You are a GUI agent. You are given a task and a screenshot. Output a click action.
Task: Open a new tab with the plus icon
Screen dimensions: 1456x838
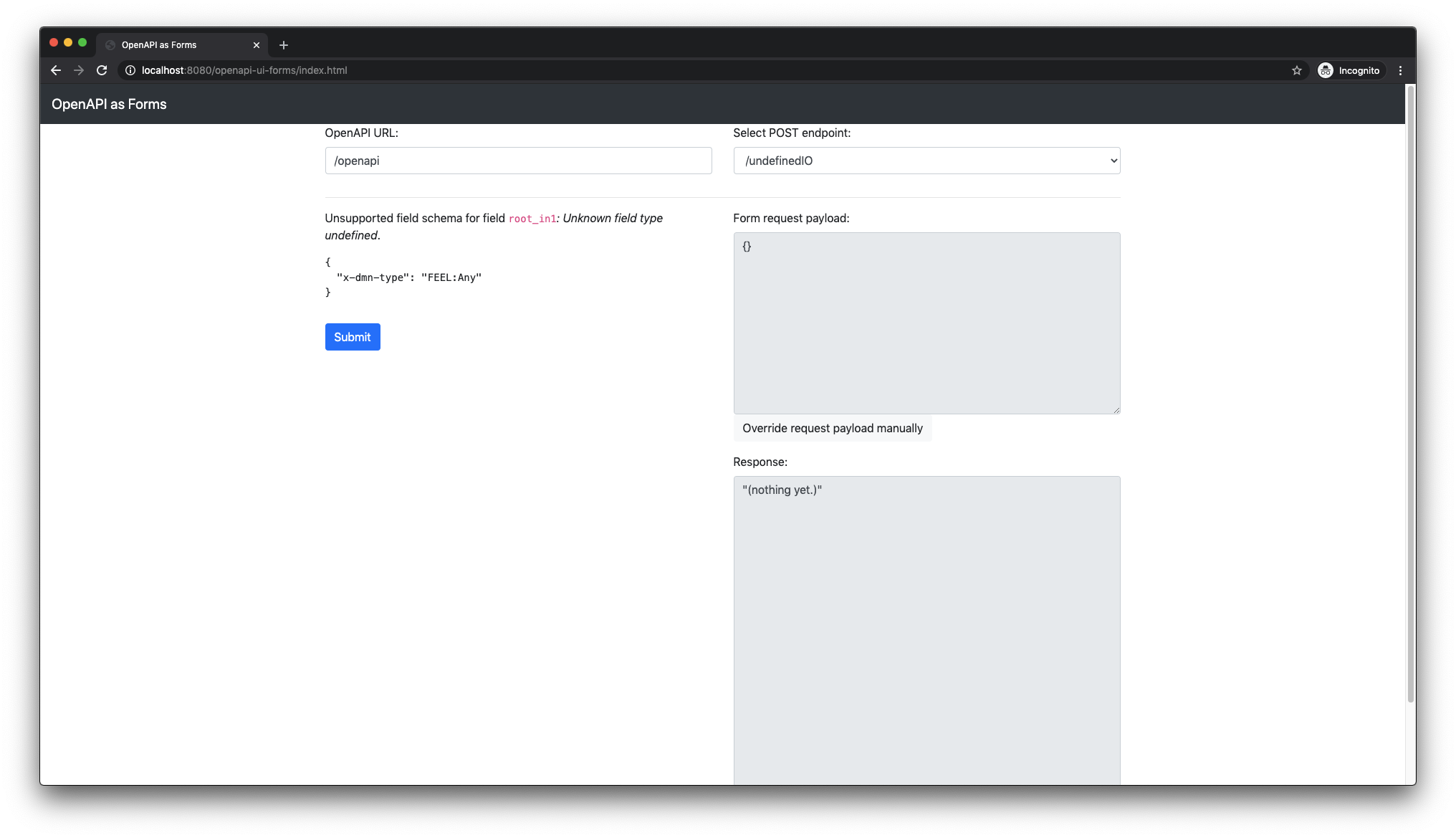pyautogui.click(x=284, y=45)
